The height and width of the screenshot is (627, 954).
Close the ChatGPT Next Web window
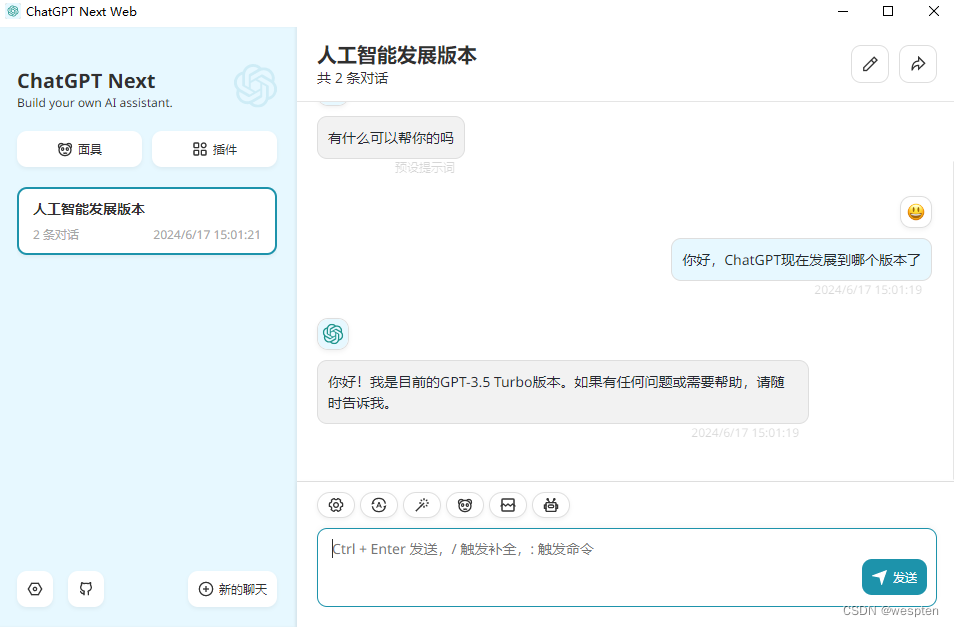934,11
